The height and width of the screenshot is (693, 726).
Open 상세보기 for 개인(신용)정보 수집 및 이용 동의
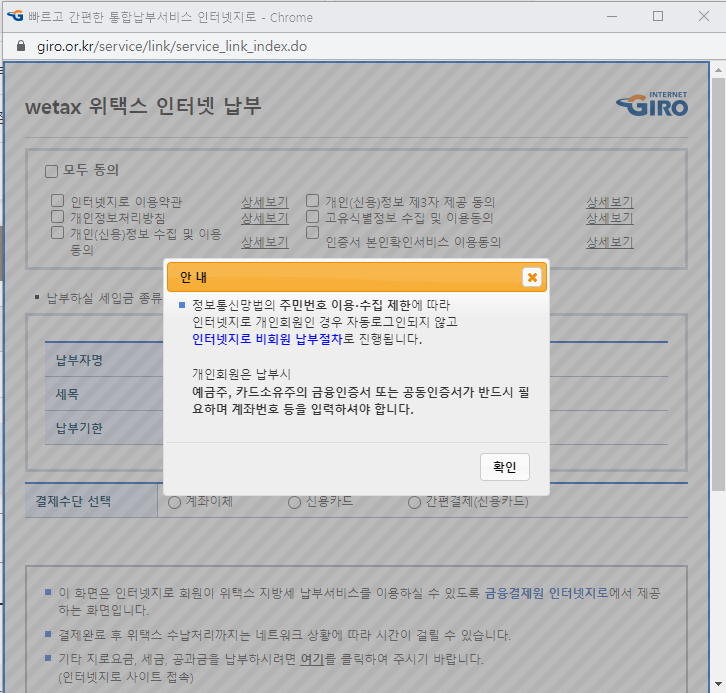(265, 242)
